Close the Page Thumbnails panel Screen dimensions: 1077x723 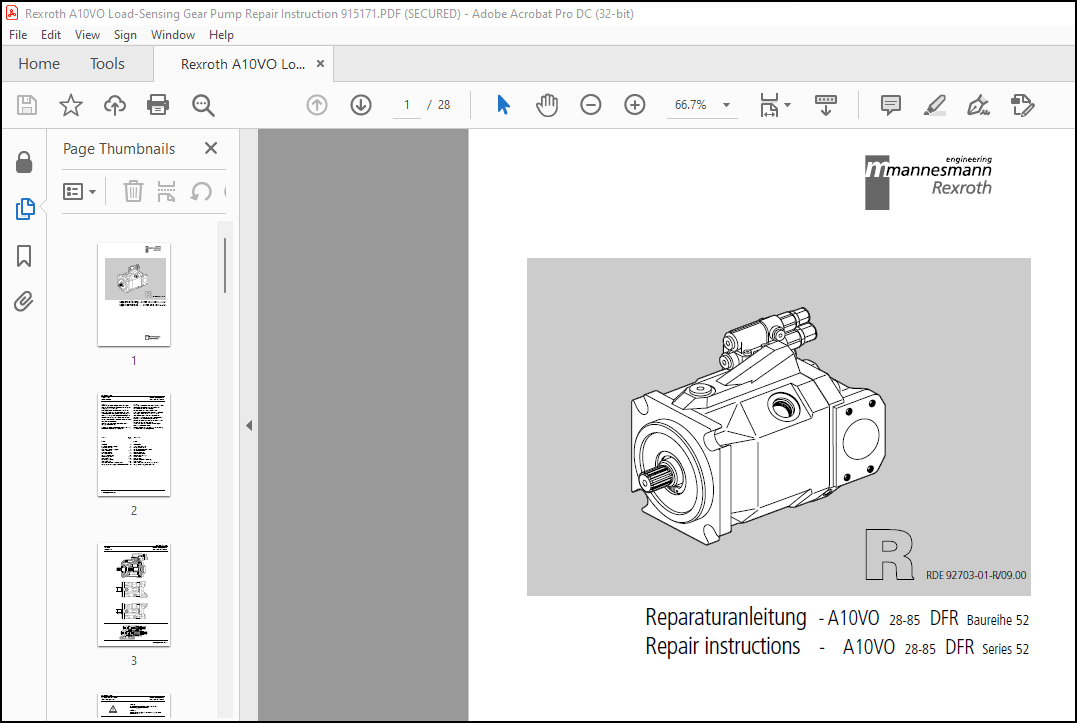point(211,148)
